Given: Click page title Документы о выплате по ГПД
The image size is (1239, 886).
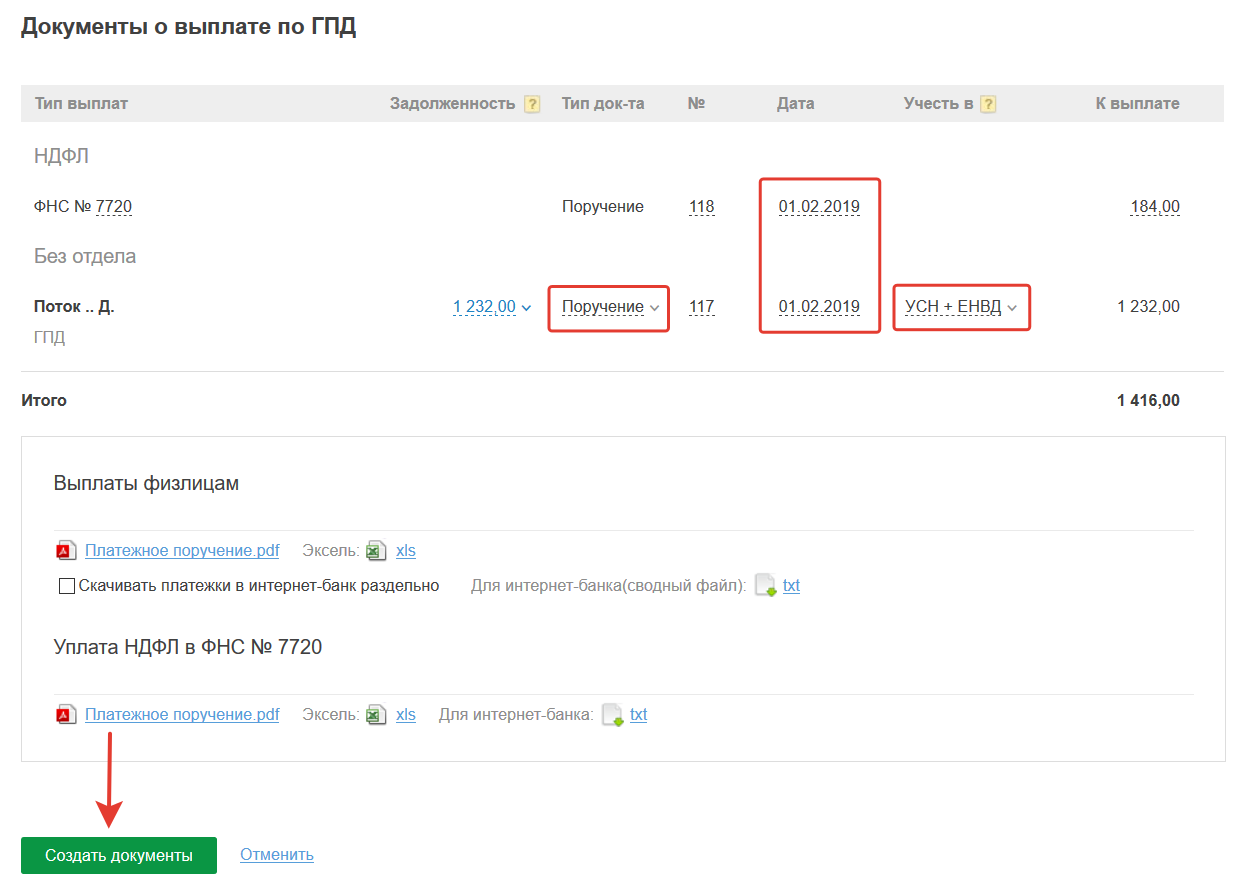Looking at the screenshot, I should (189, 27).
